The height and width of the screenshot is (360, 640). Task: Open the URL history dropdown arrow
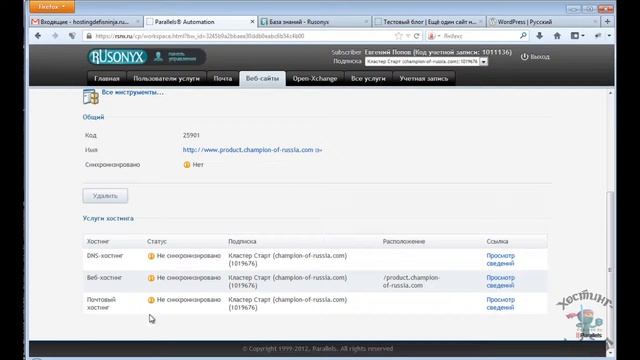point(408,36)
